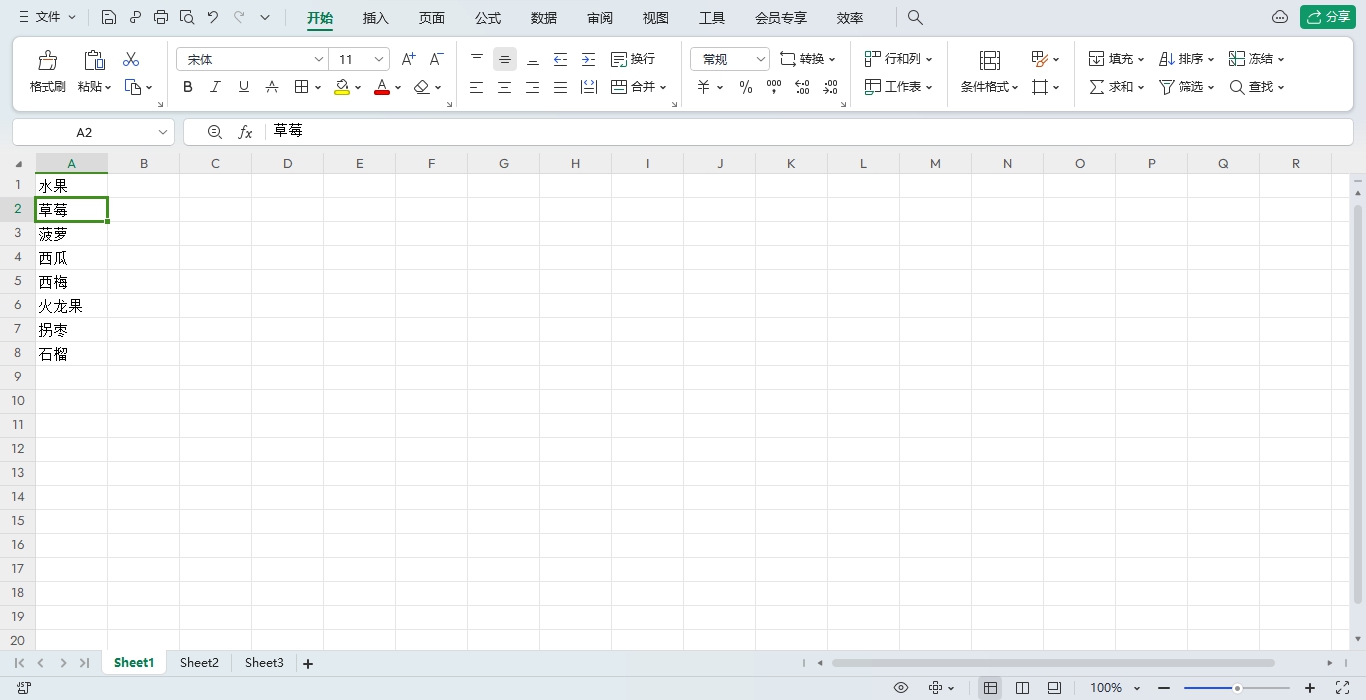Click the 筛选 filter button
The image size is (1366, 700).
pyautogui.click(x=1186, y=87)
